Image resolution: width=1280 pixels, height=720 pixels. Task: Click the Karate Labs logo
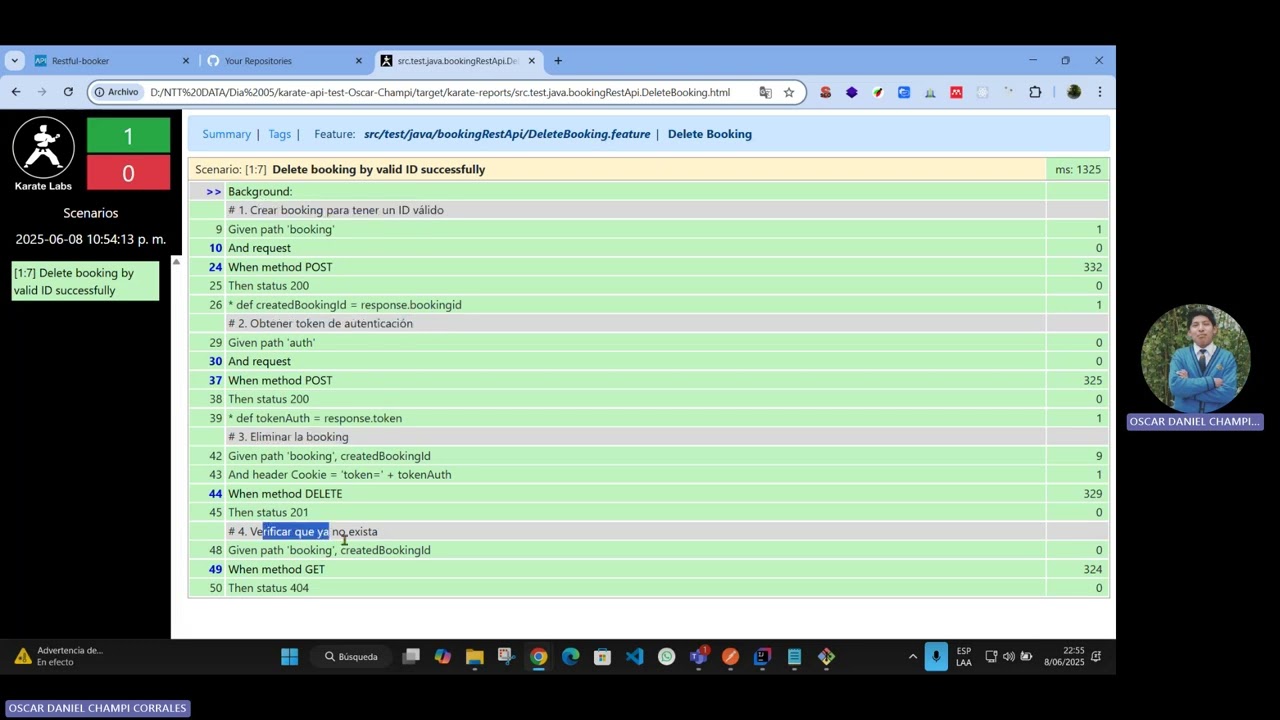[43, 153]
